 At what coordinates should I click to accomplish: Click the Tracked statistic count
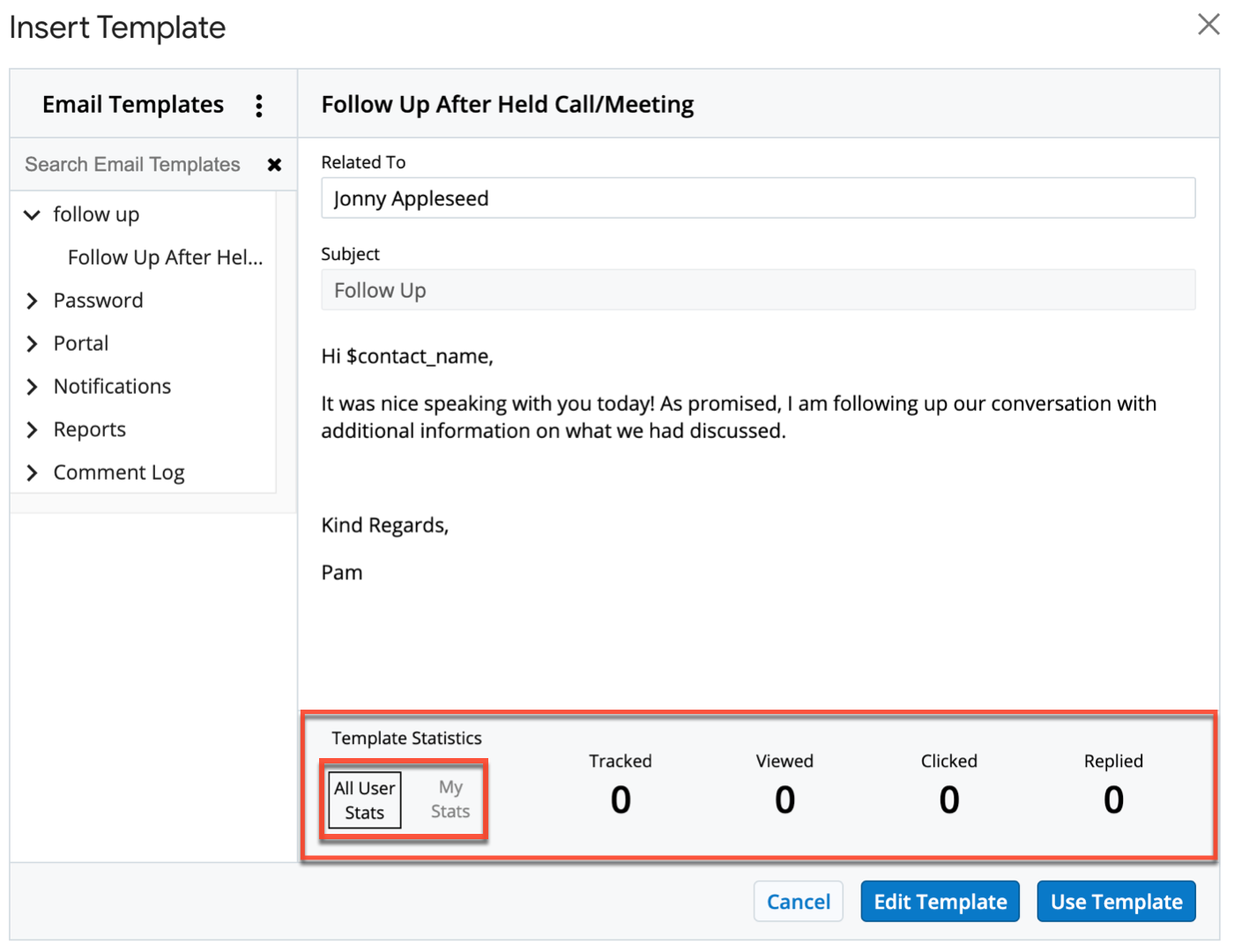pyautogui.click(x=621, y=800)
